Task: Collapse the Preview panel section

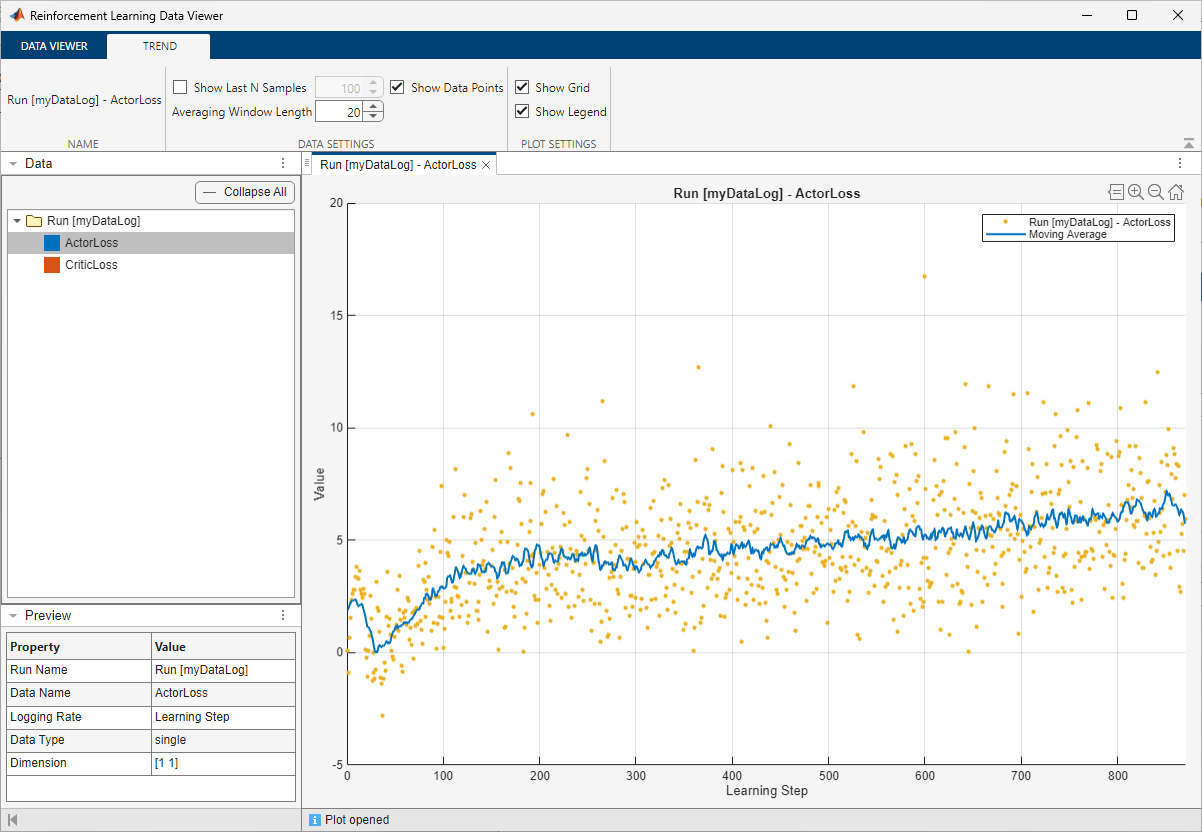Action: pos(14,615)
